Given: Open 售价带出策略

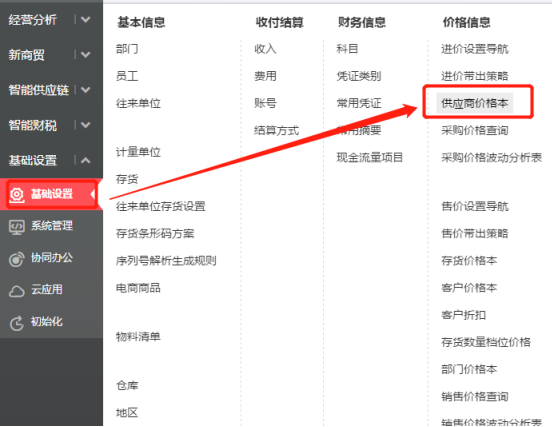Looking at the screenshot, I should tap(475, 233).
